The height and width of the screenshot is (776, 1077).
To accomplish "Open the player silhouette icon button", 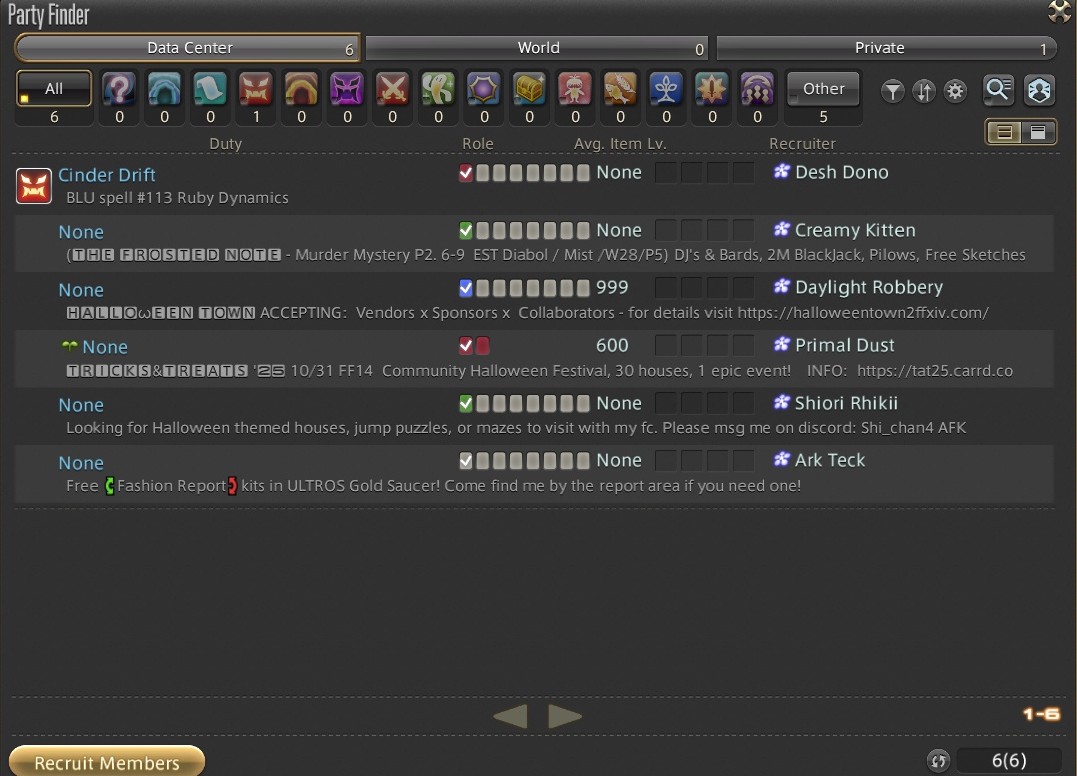I will pos(1039,90).
